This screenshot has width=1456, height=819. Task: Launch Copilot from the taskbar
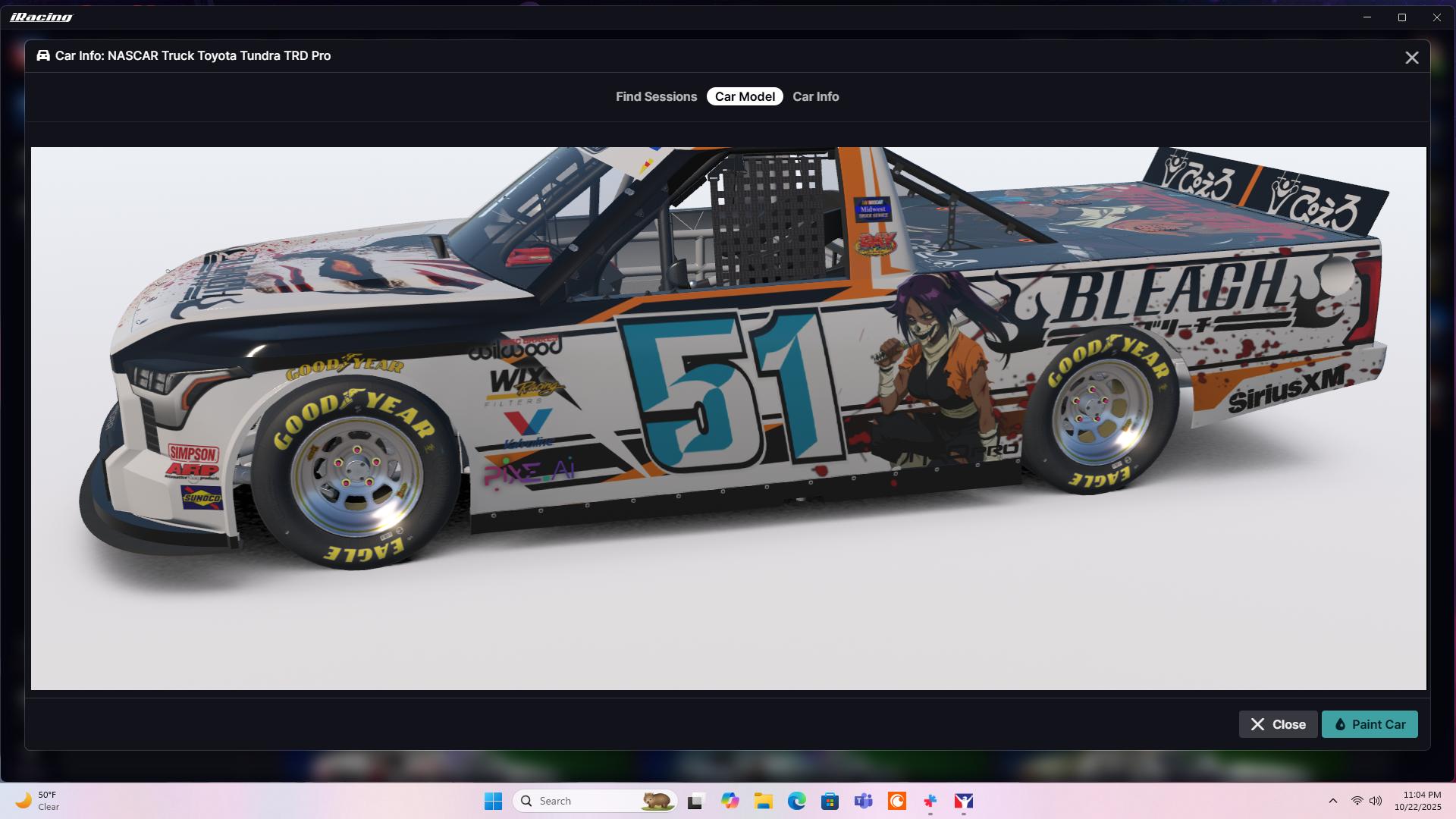click(730, 801)
